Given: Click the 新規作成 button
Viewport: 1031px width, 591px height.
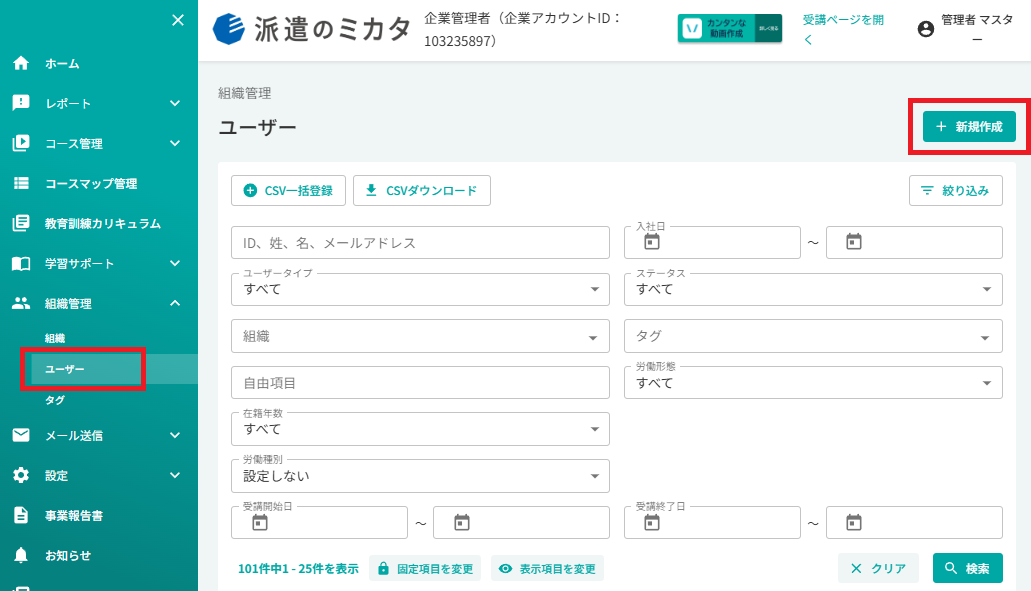Looking at the screenshot, I should 969,126.
